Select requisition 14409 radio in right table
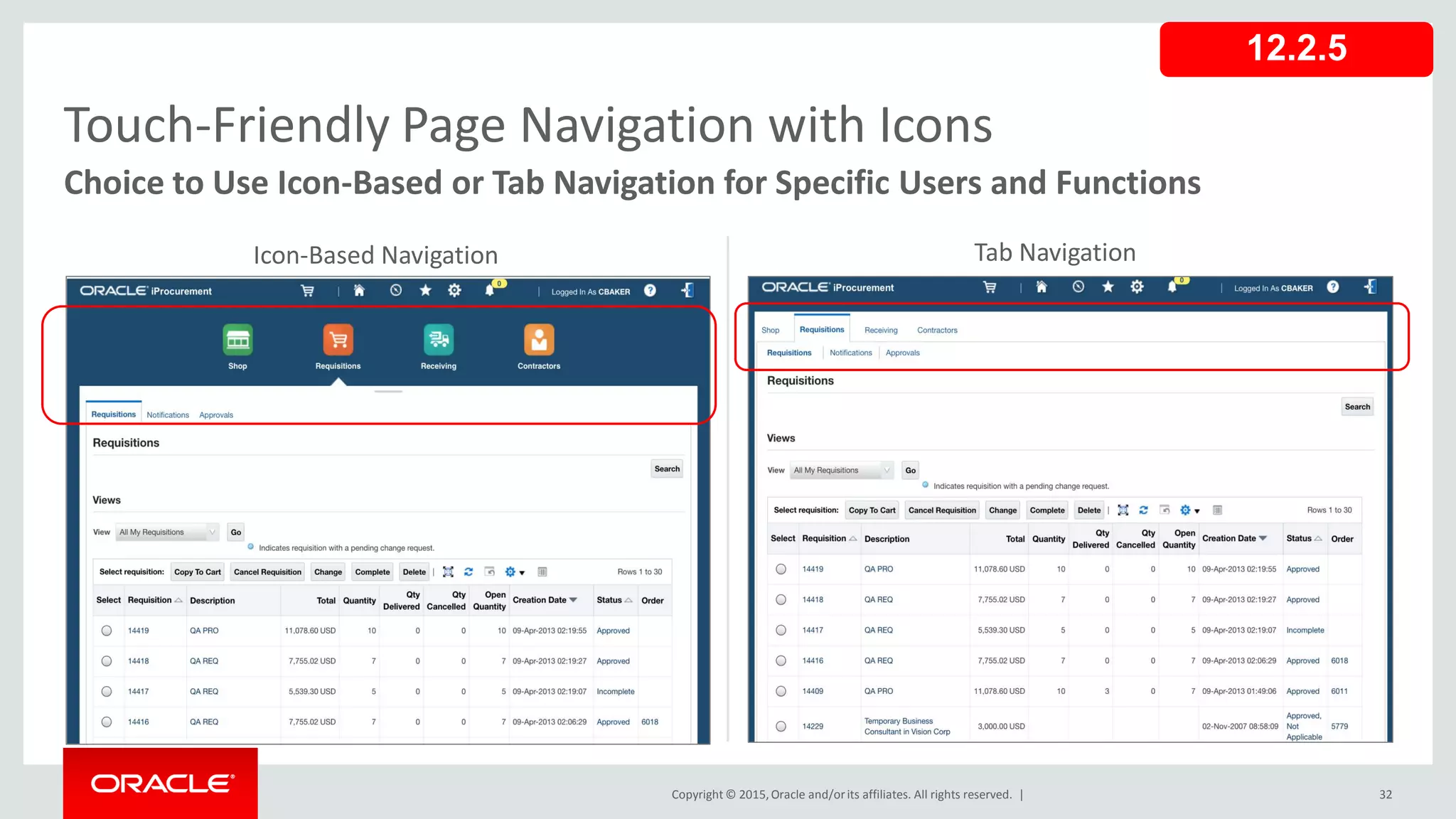This screenshot has width=1456, height=819. click(x=781, y=691)
